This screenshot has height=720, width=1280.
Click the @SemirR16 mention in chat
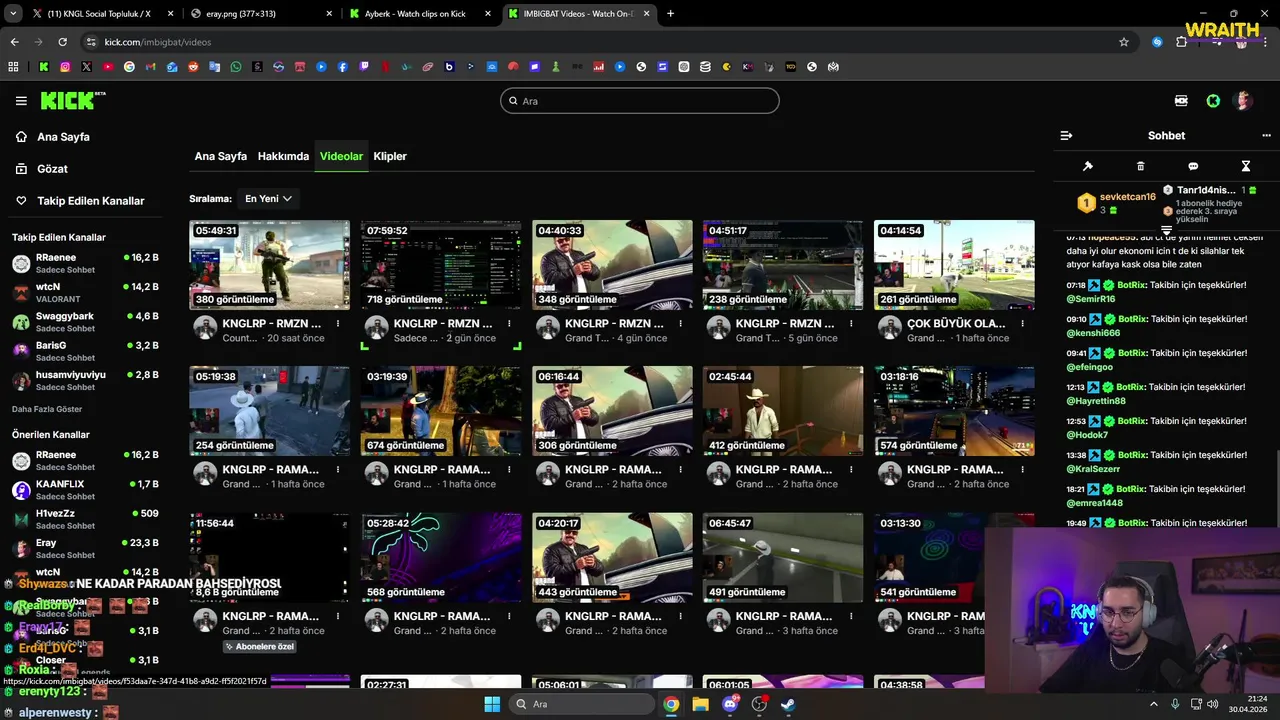(1091, 299)
